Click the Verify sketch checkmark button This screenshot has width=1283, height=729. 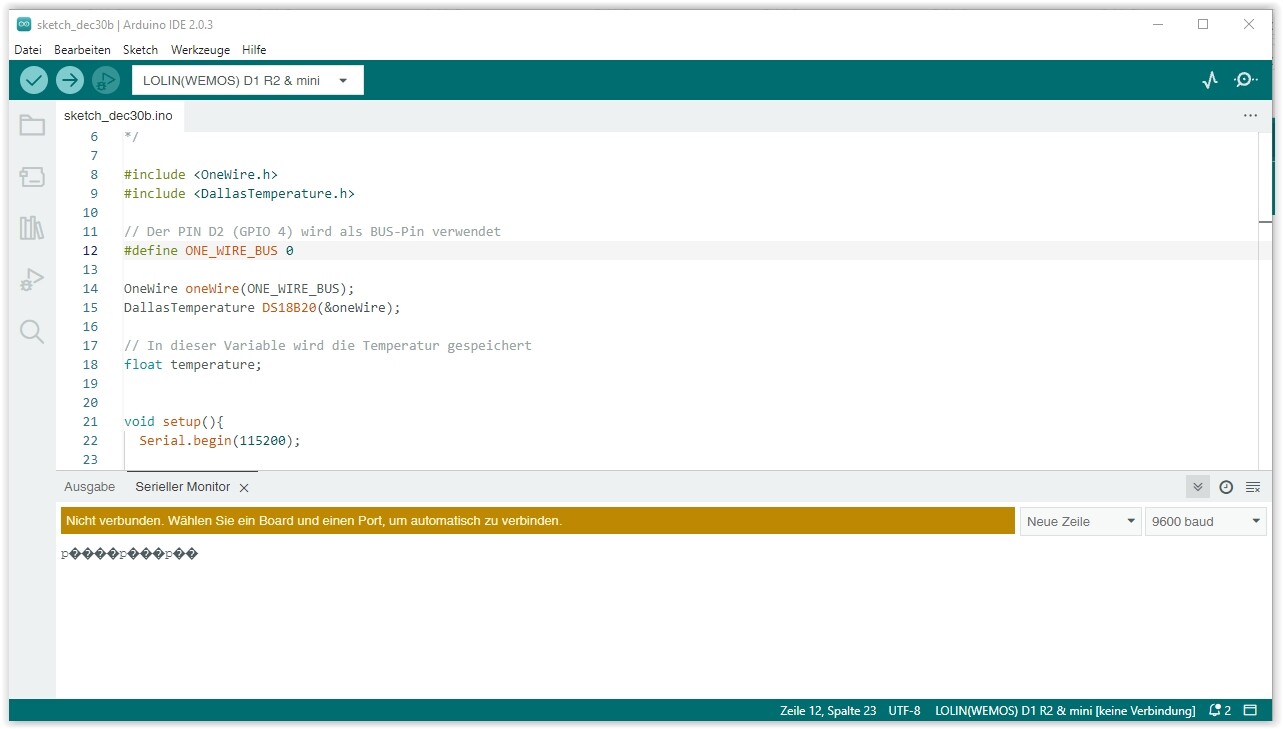[x=34, y=80]
